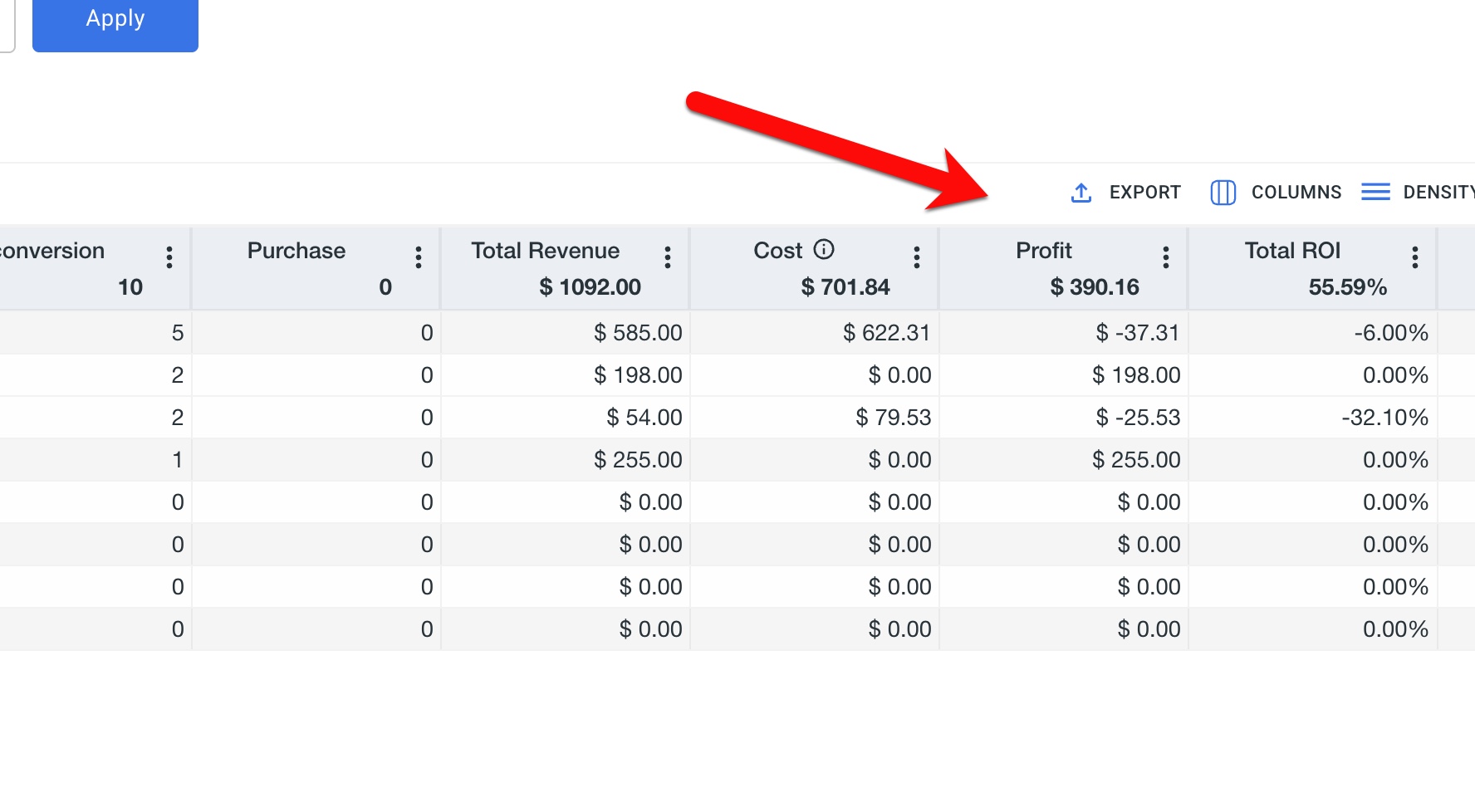Open the Total Revenue column menu
This screenshot has width=1475, height=812.
coord(668,257)
